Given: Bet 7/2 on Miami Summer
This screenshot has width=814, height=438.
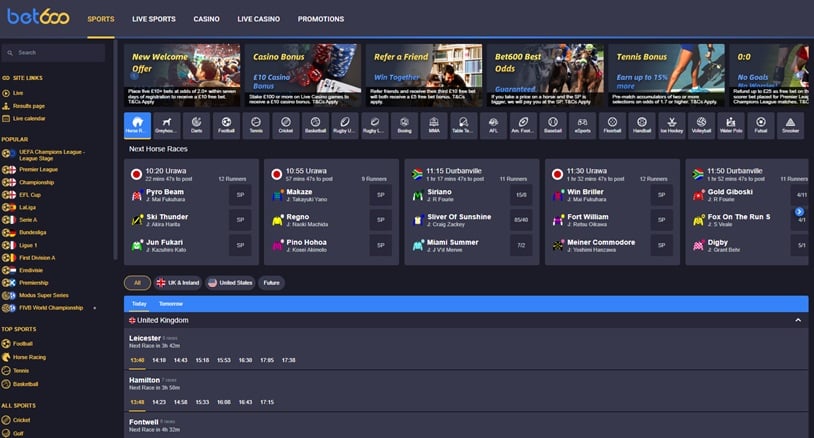Looking at the screenshot, I should (521, 245).
